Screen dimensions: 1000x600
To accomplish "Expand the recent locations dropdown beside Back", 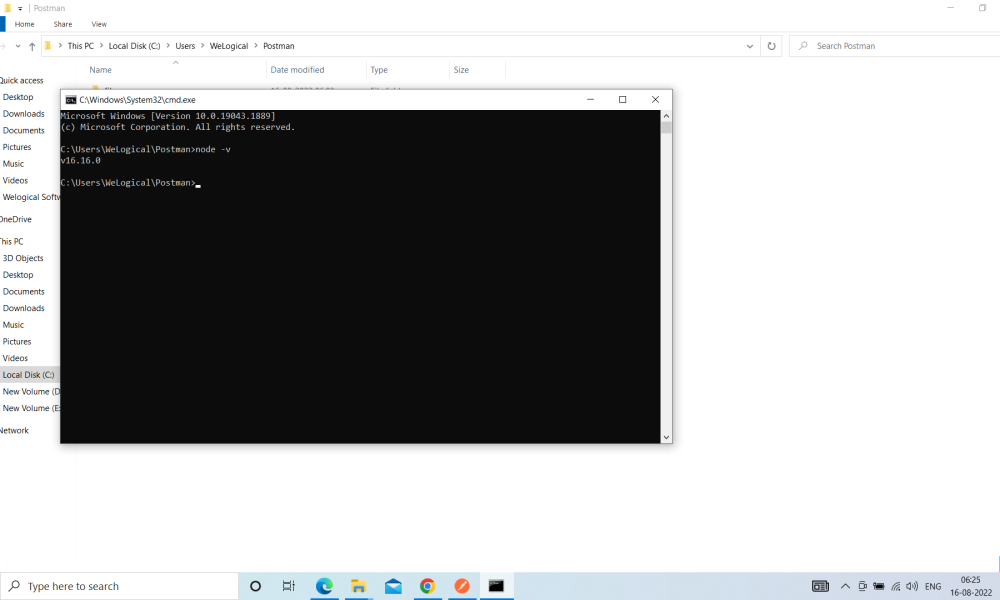I will tap(17, 45).
